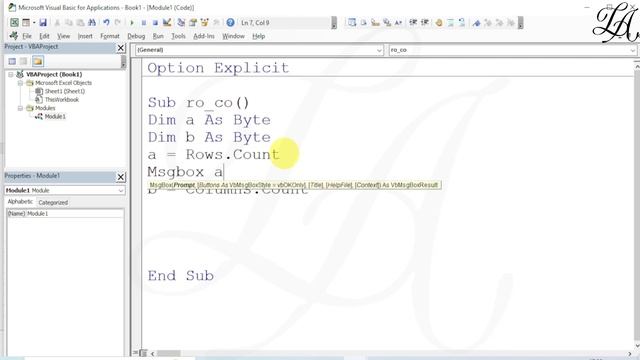Viewport: 640px width, 360px height.
Task: Click the Insert UserForm toolbar icon
Action: (26, 23)
